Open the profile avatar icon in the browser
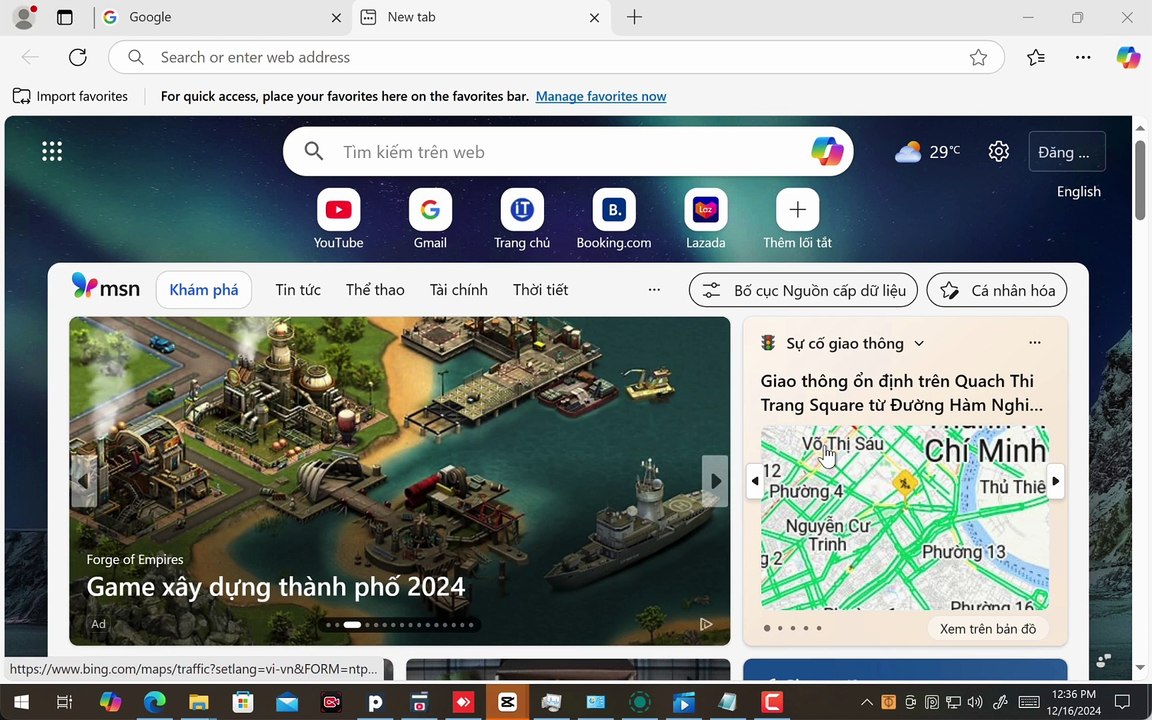Screen dimensions: 1152x720 pyautogui.click(x=24, y=17)
